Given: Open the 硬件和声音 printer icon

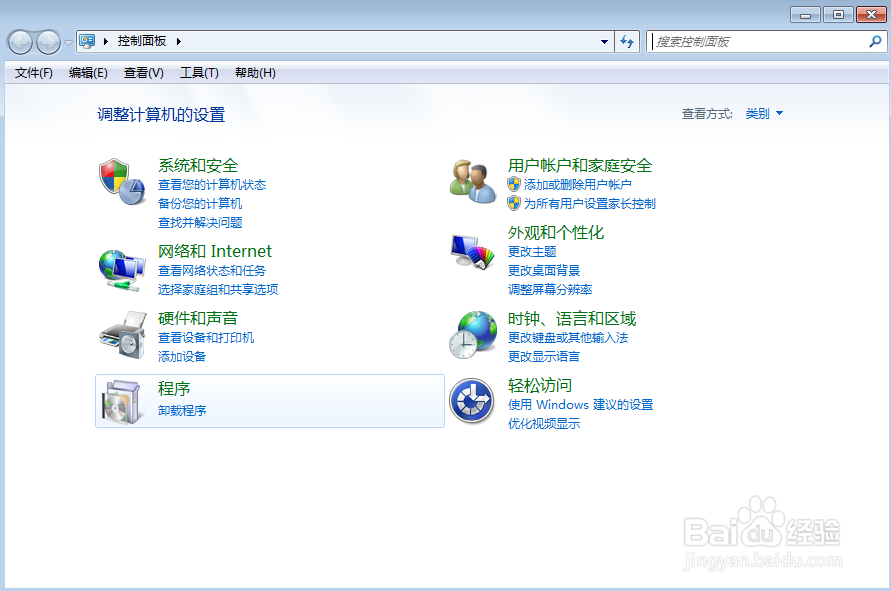Looking at the screenshot, I should tap(123, 335).
